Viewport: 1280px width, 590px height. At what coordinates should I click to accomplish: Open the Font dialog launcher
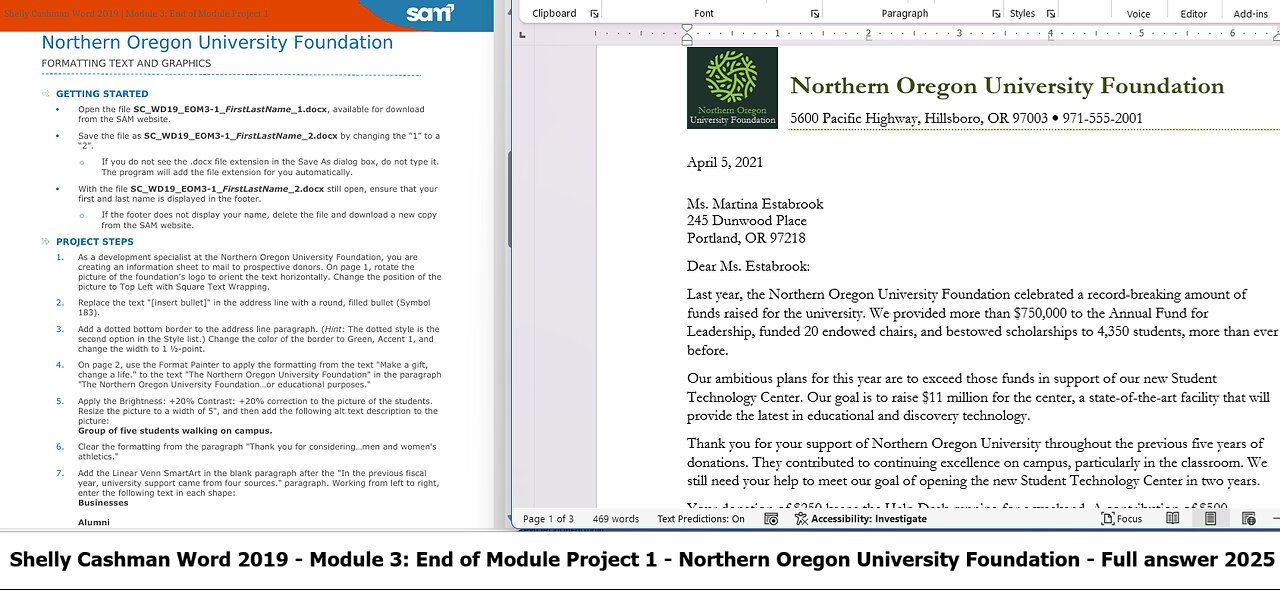(814, 14)
